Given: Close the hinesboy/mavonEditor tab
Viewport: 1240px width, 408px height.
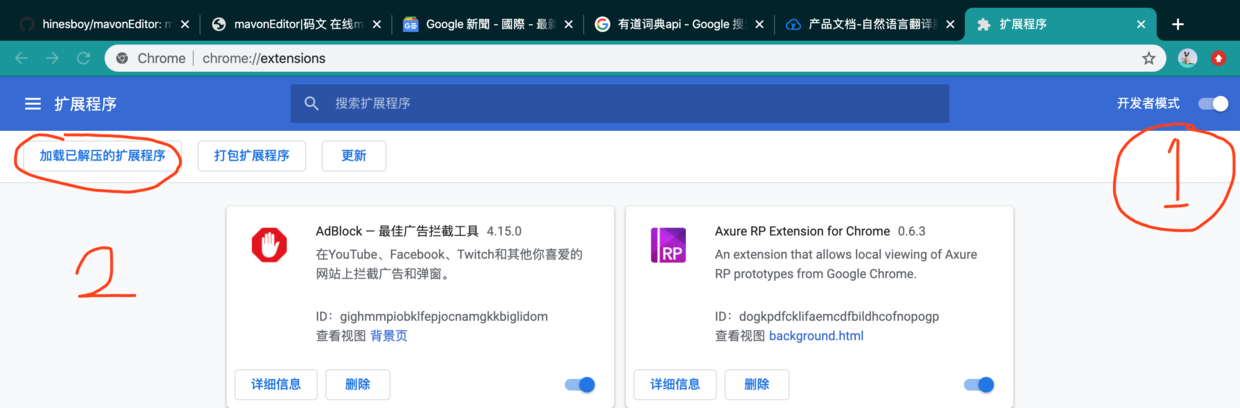Looking at the screenshot, I should click(x=184, y=24).
